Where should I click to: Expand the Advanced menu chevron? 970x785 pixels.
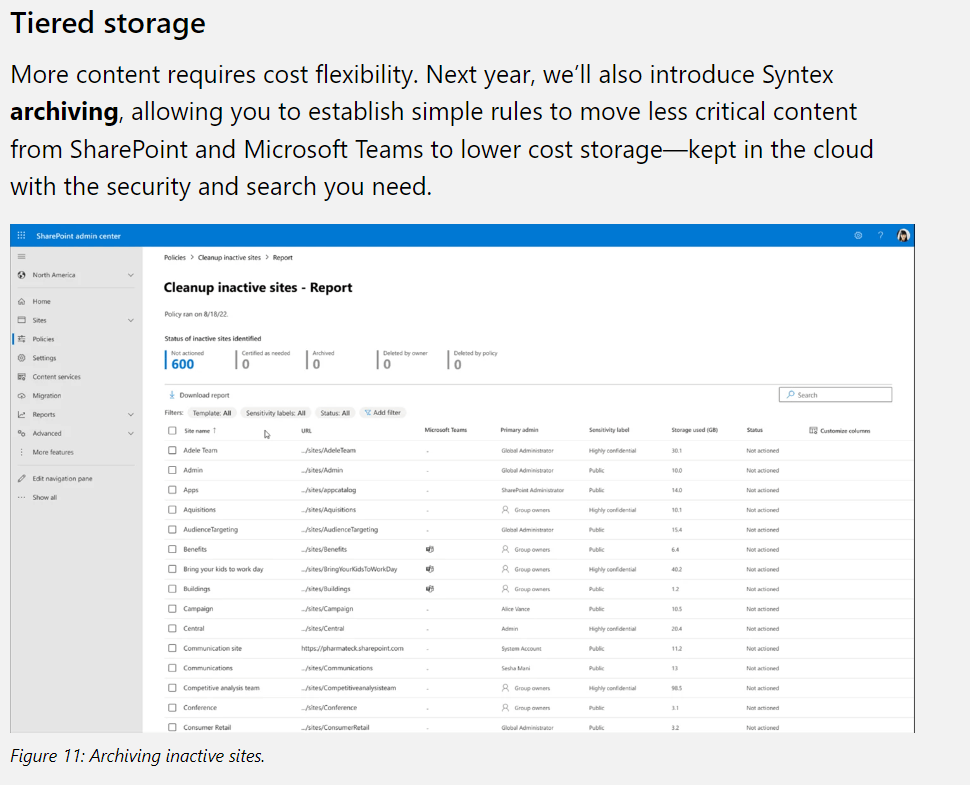131,433
